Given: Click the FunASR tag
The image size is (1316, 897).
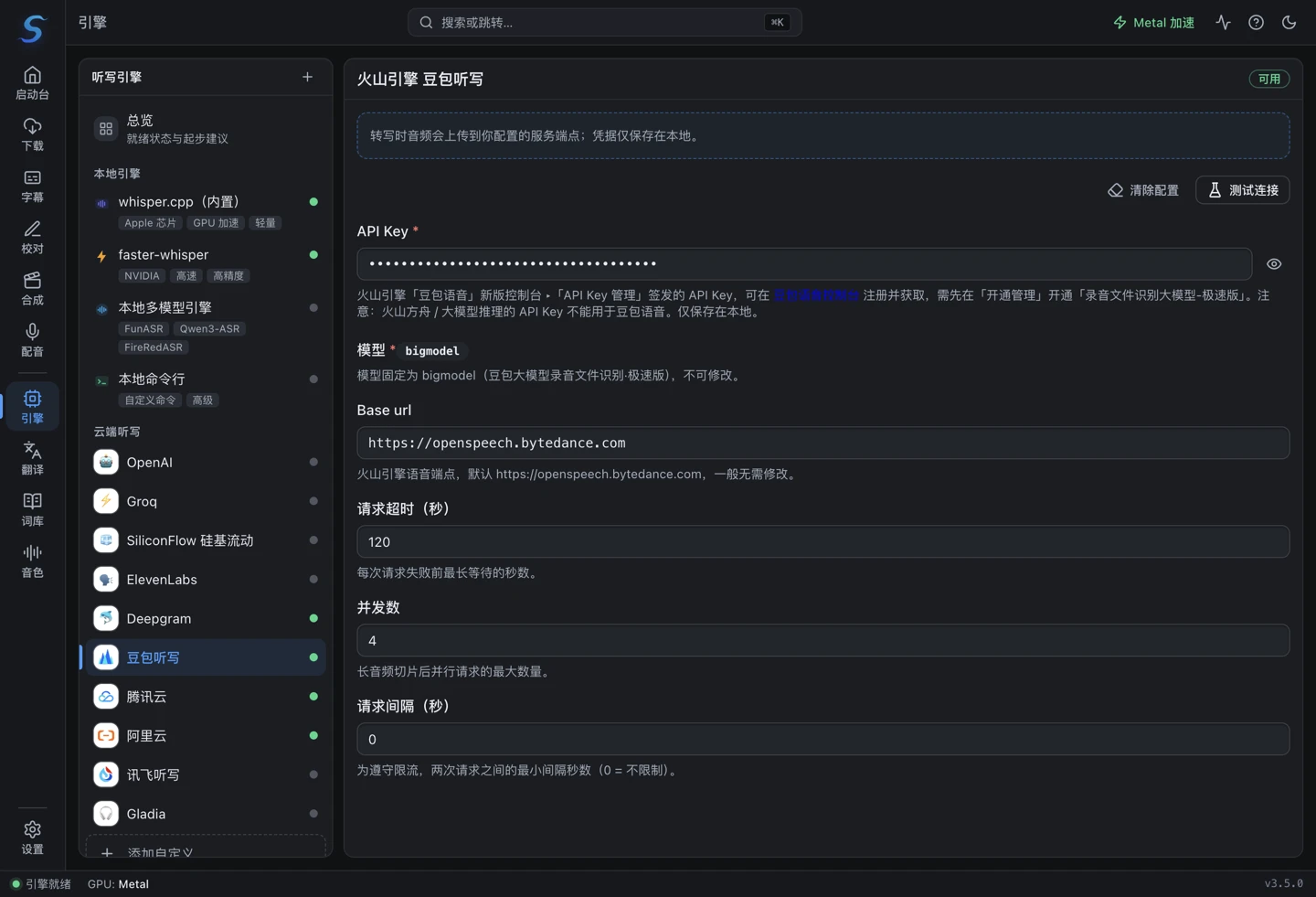Looking at the screenshot, I should 143,329.
